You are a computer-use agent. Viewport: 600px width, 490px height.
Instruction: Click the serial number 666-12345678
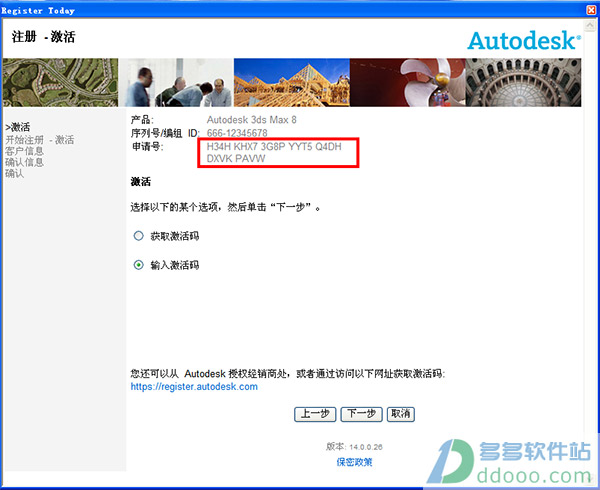coord(237,133)
